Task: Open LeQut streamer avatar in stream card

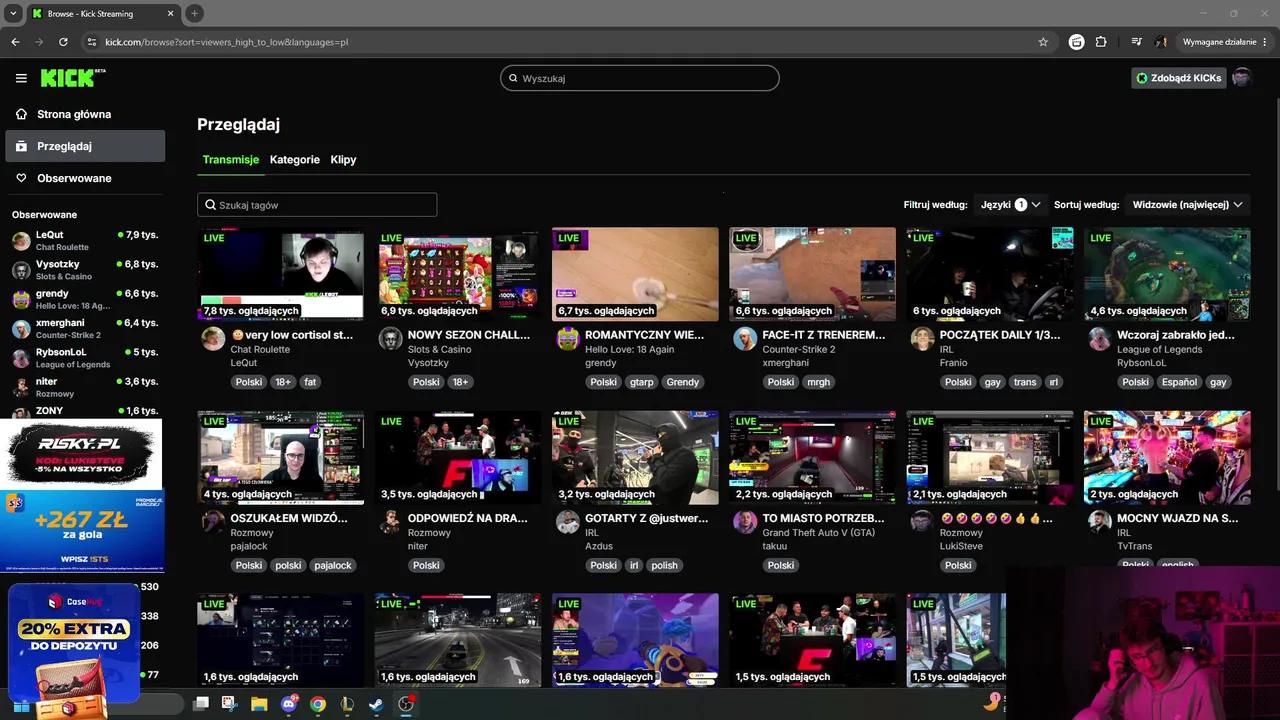Action: pyautogui.click(x=213, y=339)
